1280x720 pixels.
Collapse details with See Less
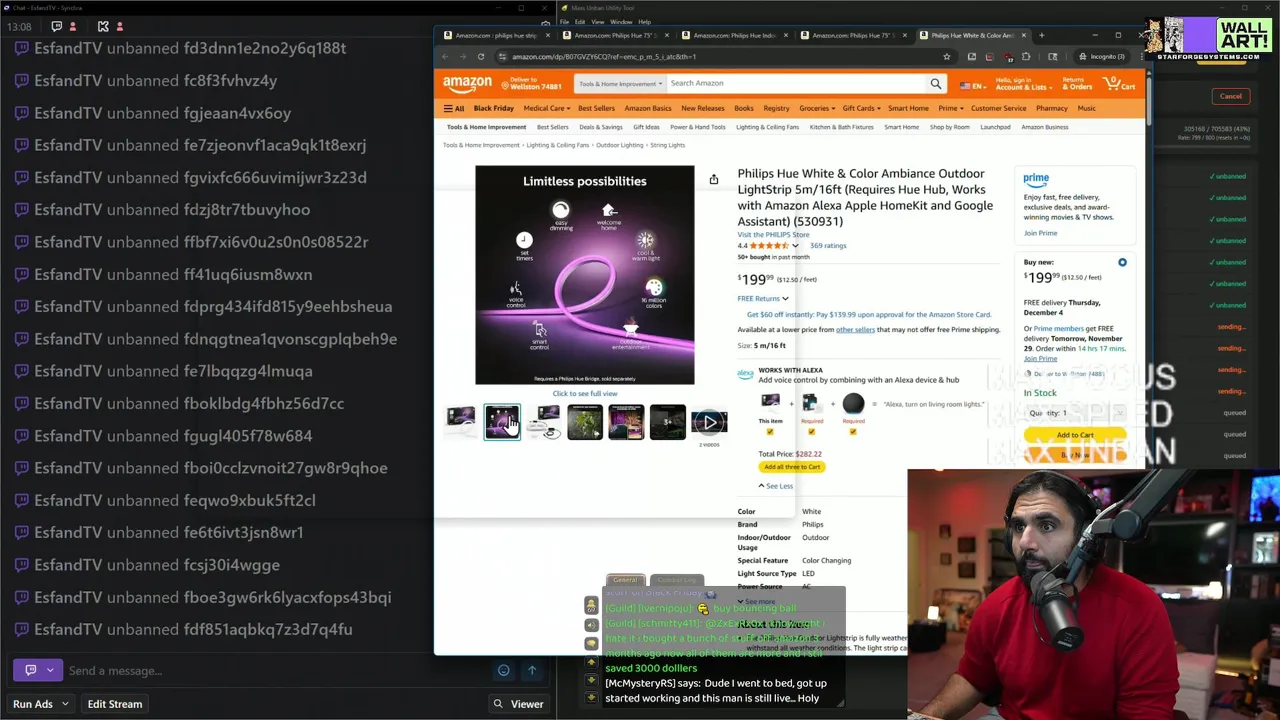(x=775, y=486)
